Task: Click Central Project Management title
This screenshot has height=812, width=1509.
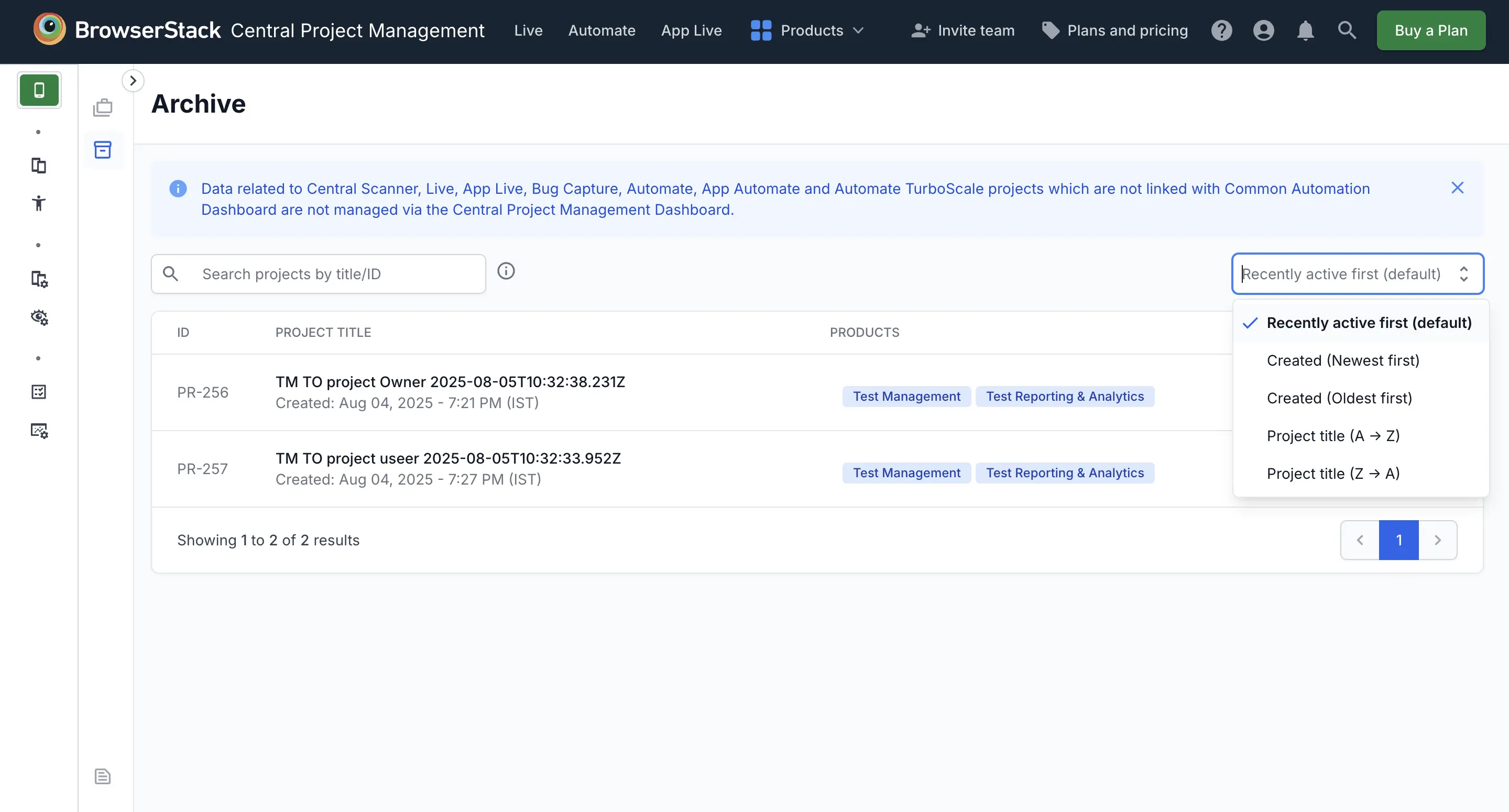Action: pyautogui.click(x=357, y=30)
